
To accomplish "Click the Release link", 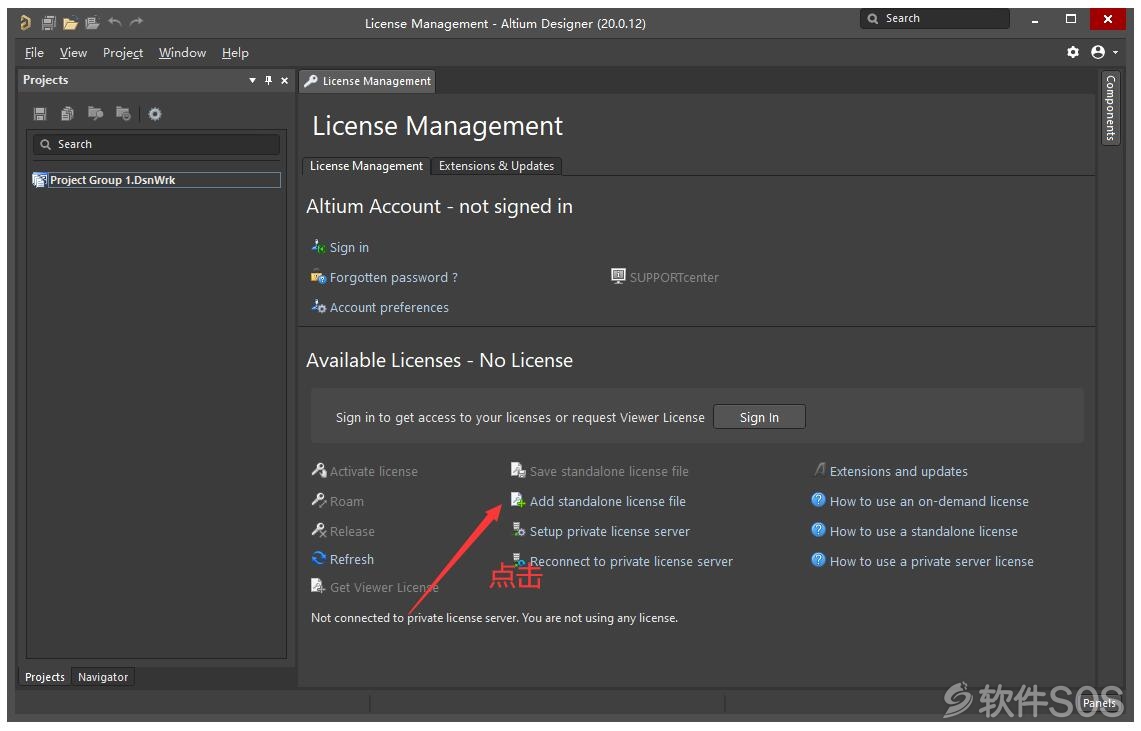I will [x=352, y=531].
